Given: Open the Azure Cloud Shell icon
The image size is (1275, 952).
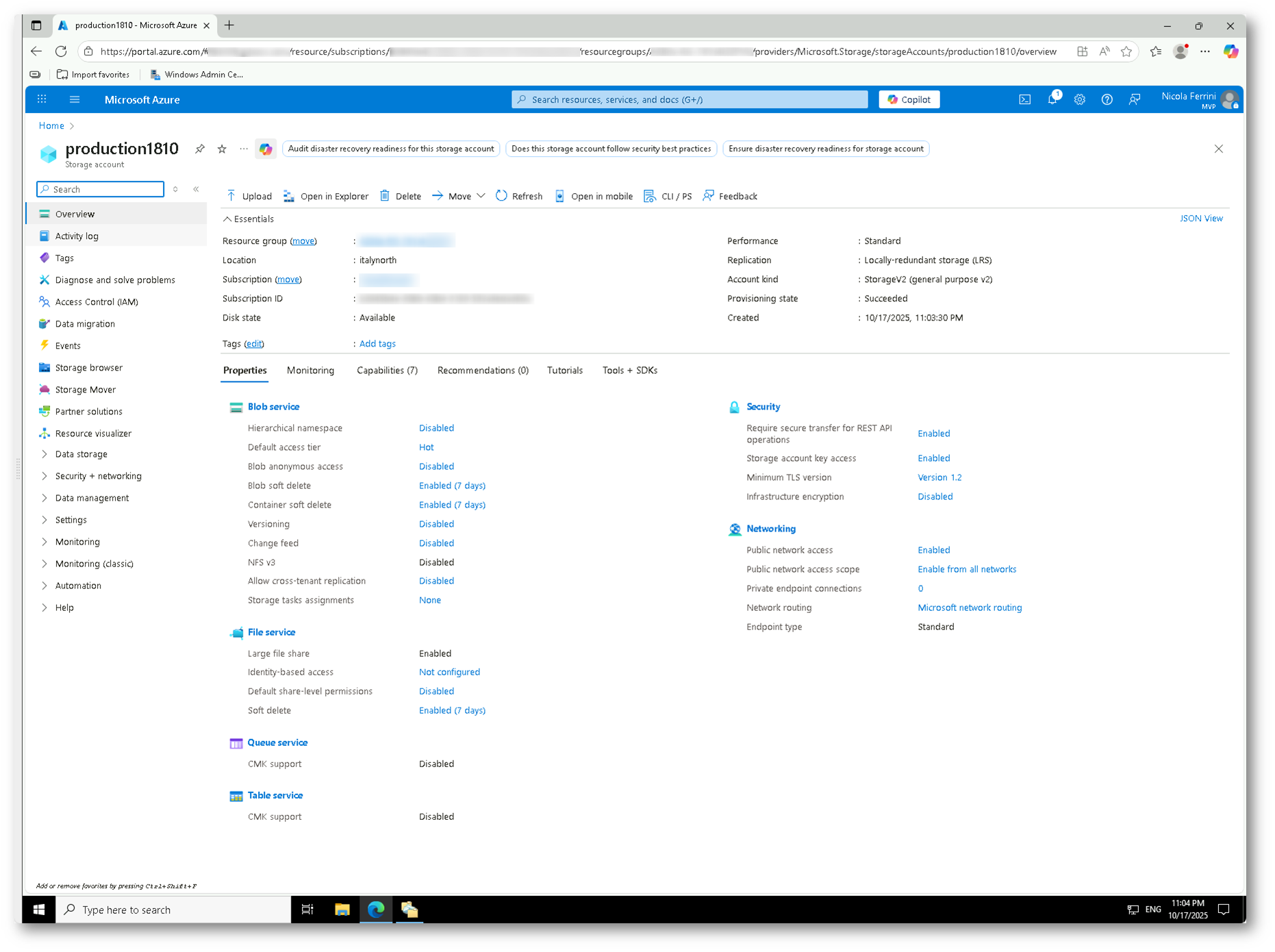Looking at the screenshot, I should click(1024, 99).
